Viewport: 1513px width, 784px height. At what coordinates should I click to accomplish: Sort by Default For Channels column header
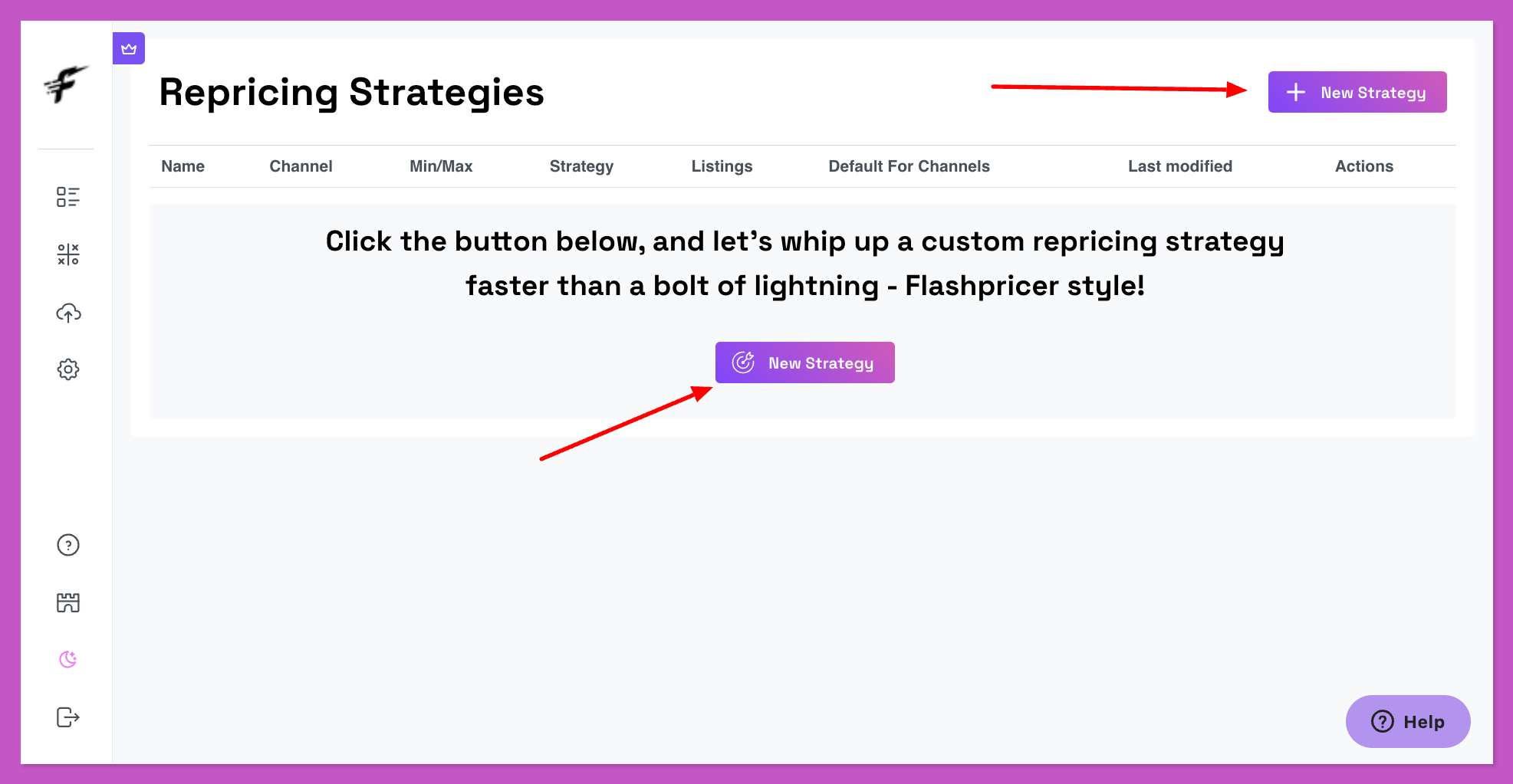coord(909,166)
